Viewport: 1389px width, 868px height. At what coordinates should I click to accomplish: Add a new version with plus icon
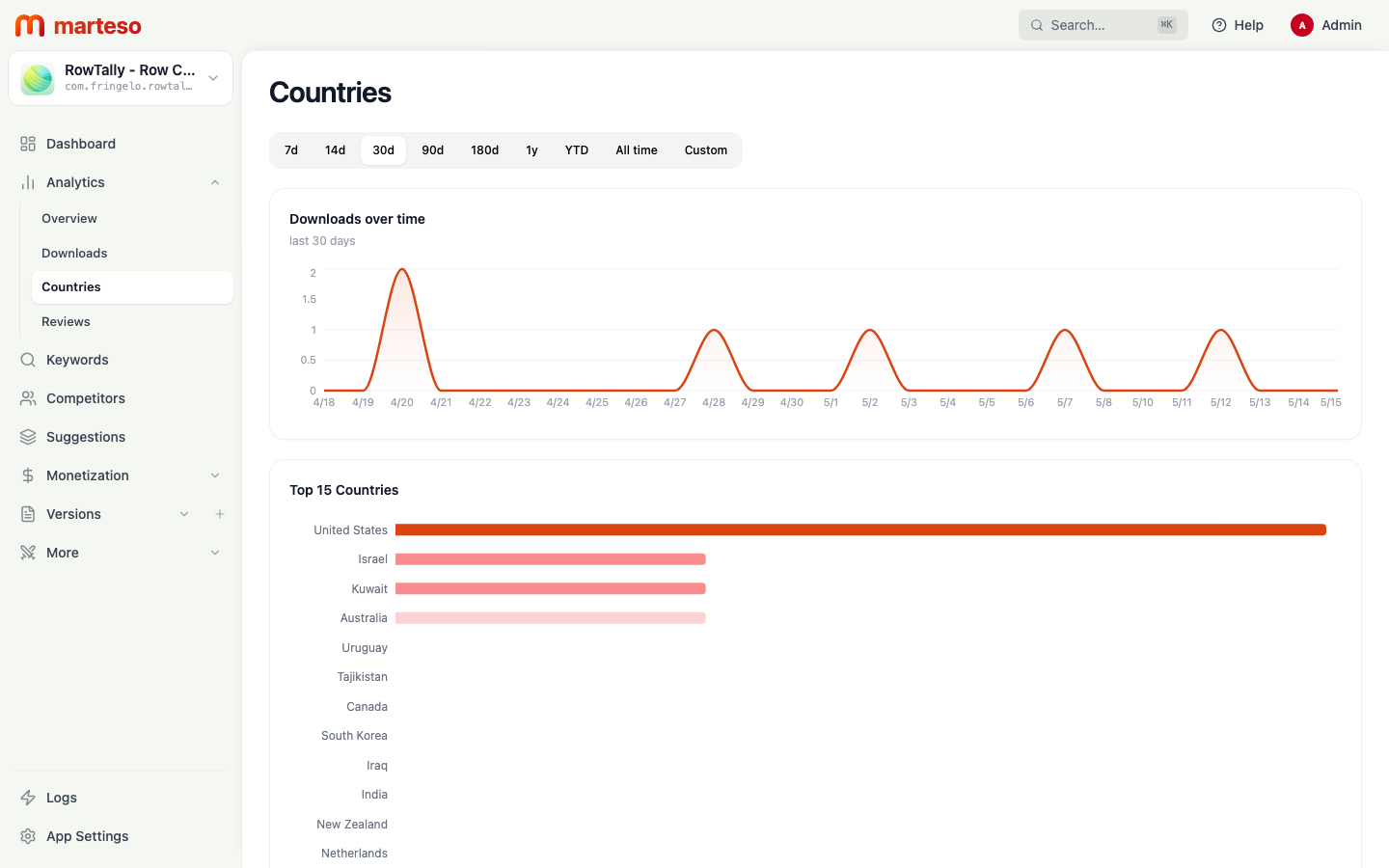(220, 514)
